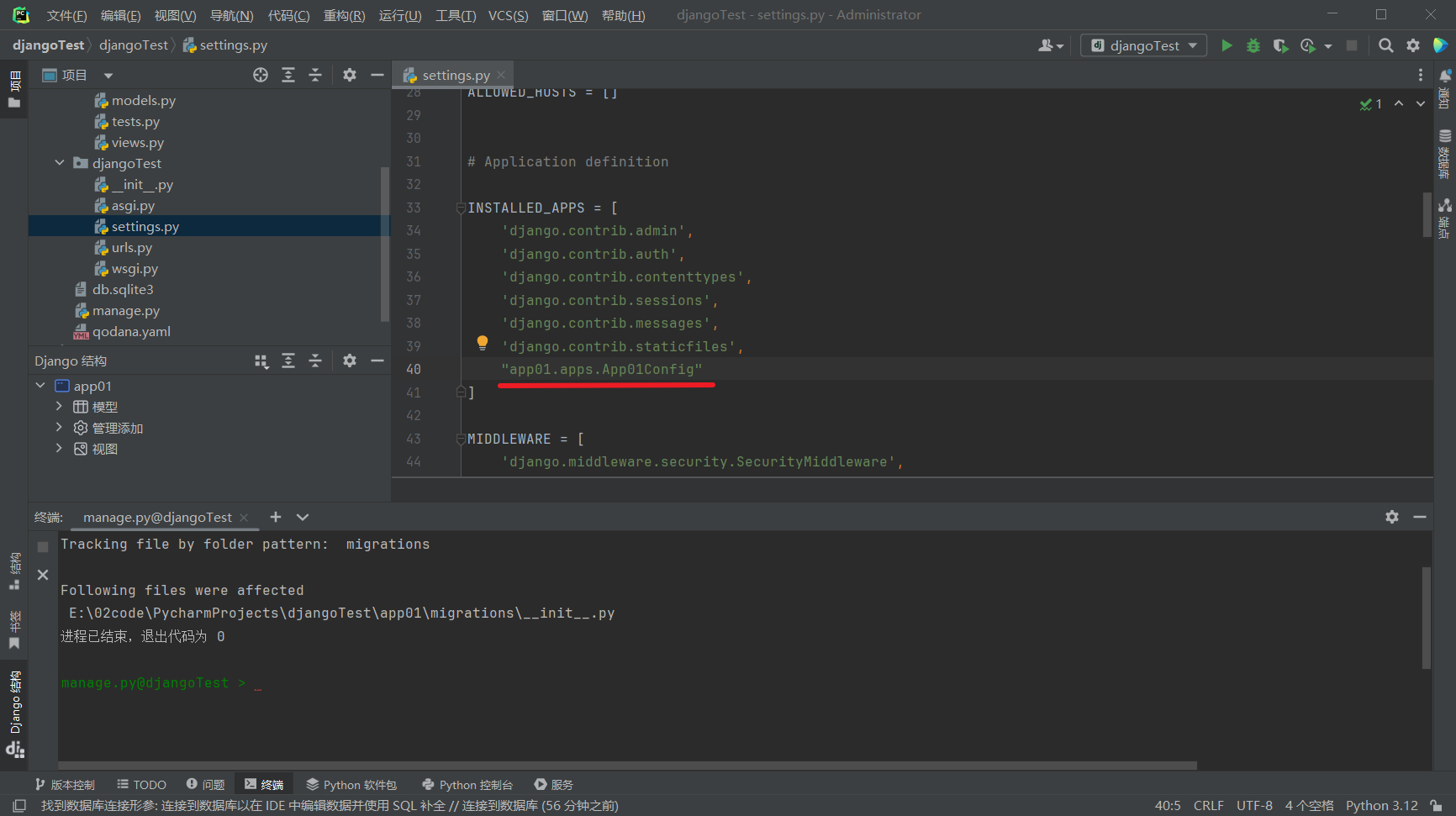Click the user account icon in toolbar
The width and height of the screenshot is (1456, 816).
(x=1051, y=45)
